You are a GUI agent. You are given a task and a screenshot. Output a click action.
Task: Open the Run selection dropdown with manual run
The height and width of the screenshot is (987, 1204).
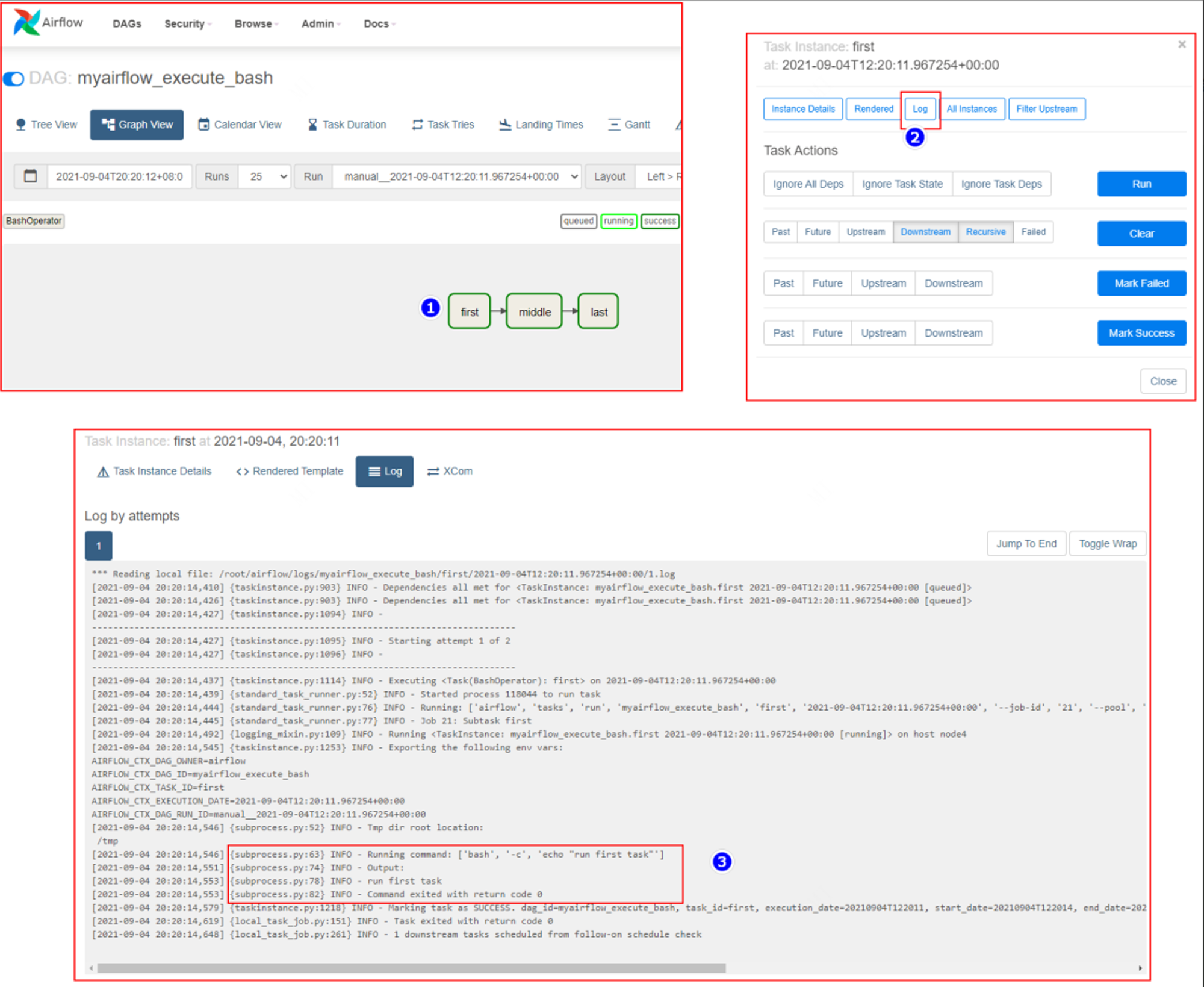point(457,176)
